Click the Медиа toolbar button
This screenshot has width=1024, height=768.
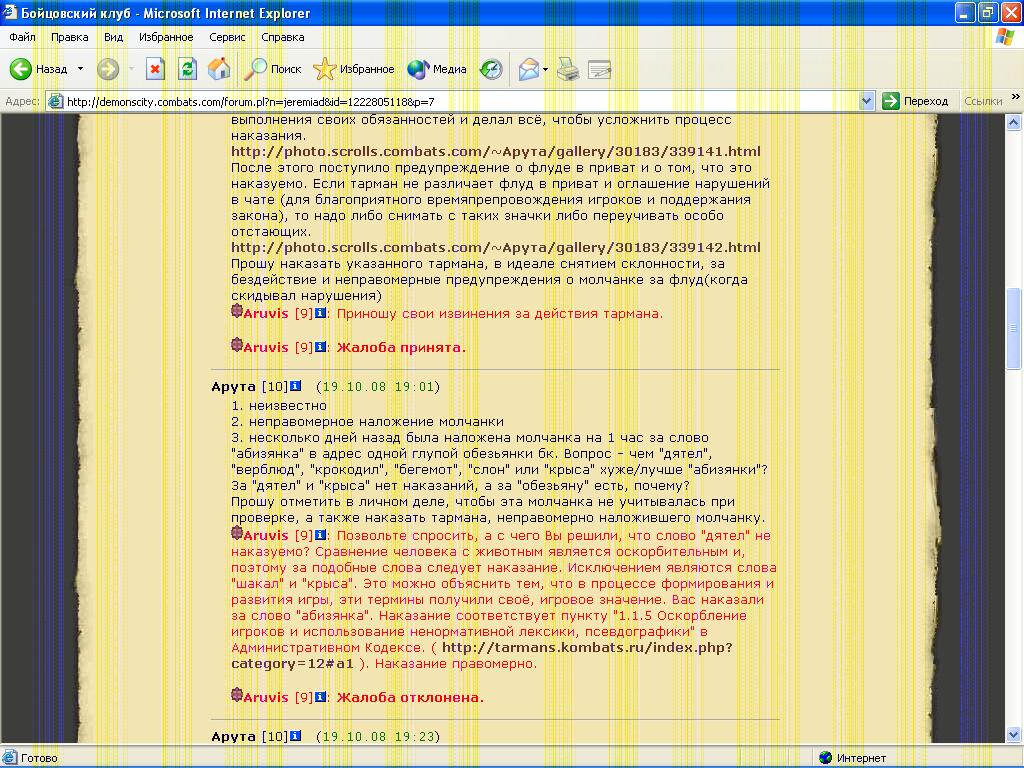click(438, 69)
